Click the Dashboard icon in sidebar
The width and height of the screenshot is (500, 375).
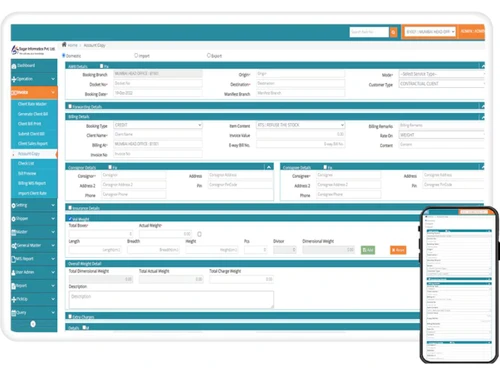pyautogui.click(x=14, y=66)
